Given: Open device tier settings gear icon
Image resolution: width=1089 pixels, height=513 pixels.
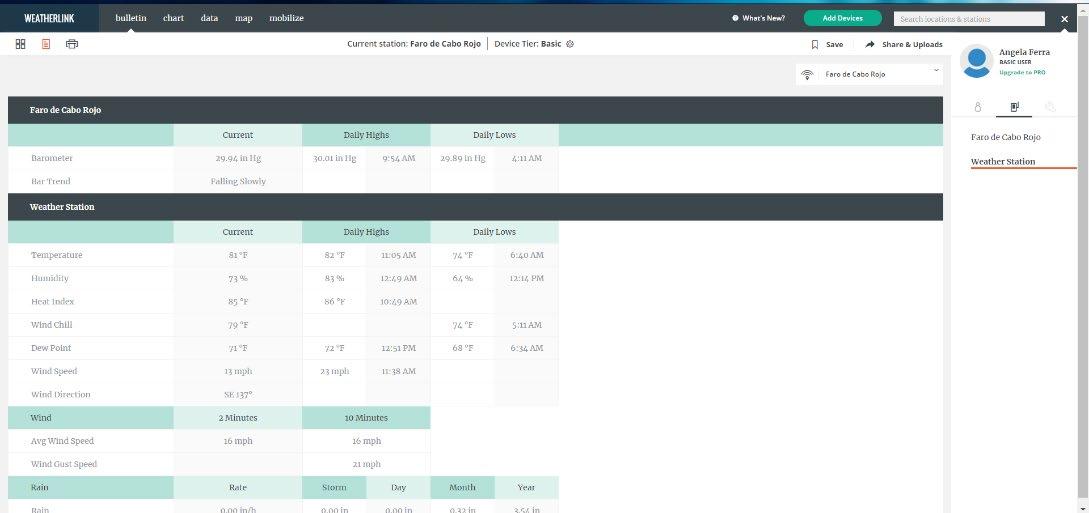Looking at the screenshot, I should [x=570, y=44].
